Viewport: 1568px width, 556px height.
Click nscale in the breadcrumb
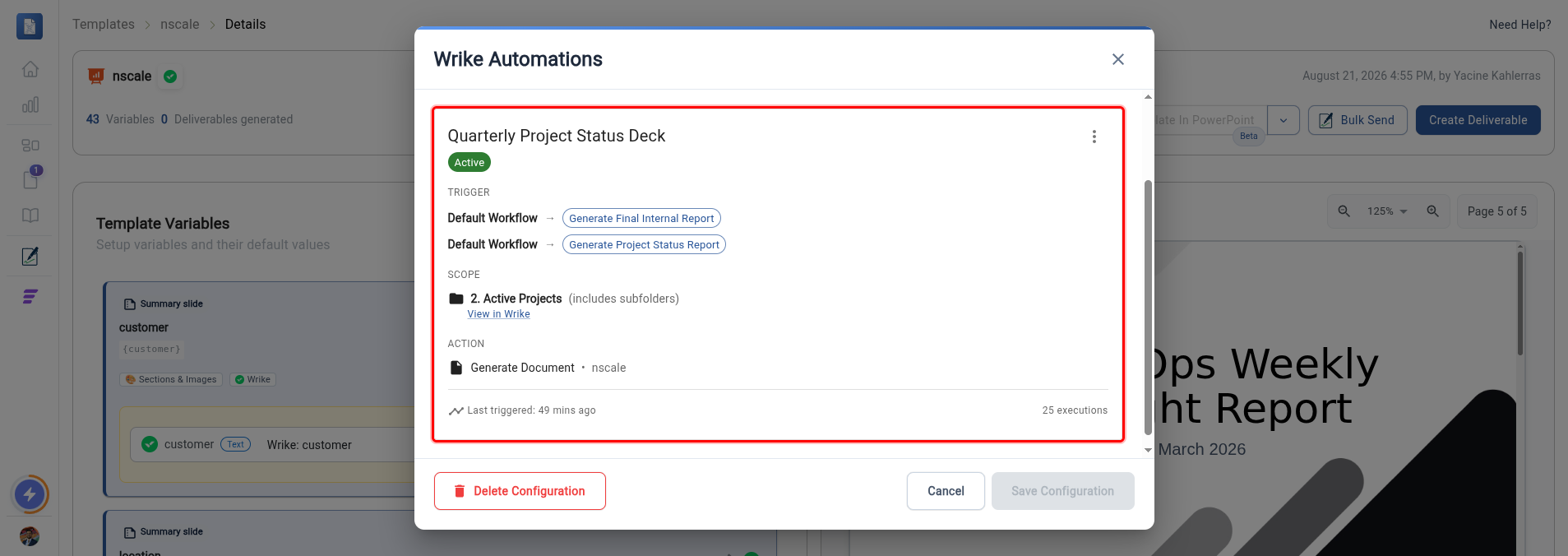tap(180, 25)
